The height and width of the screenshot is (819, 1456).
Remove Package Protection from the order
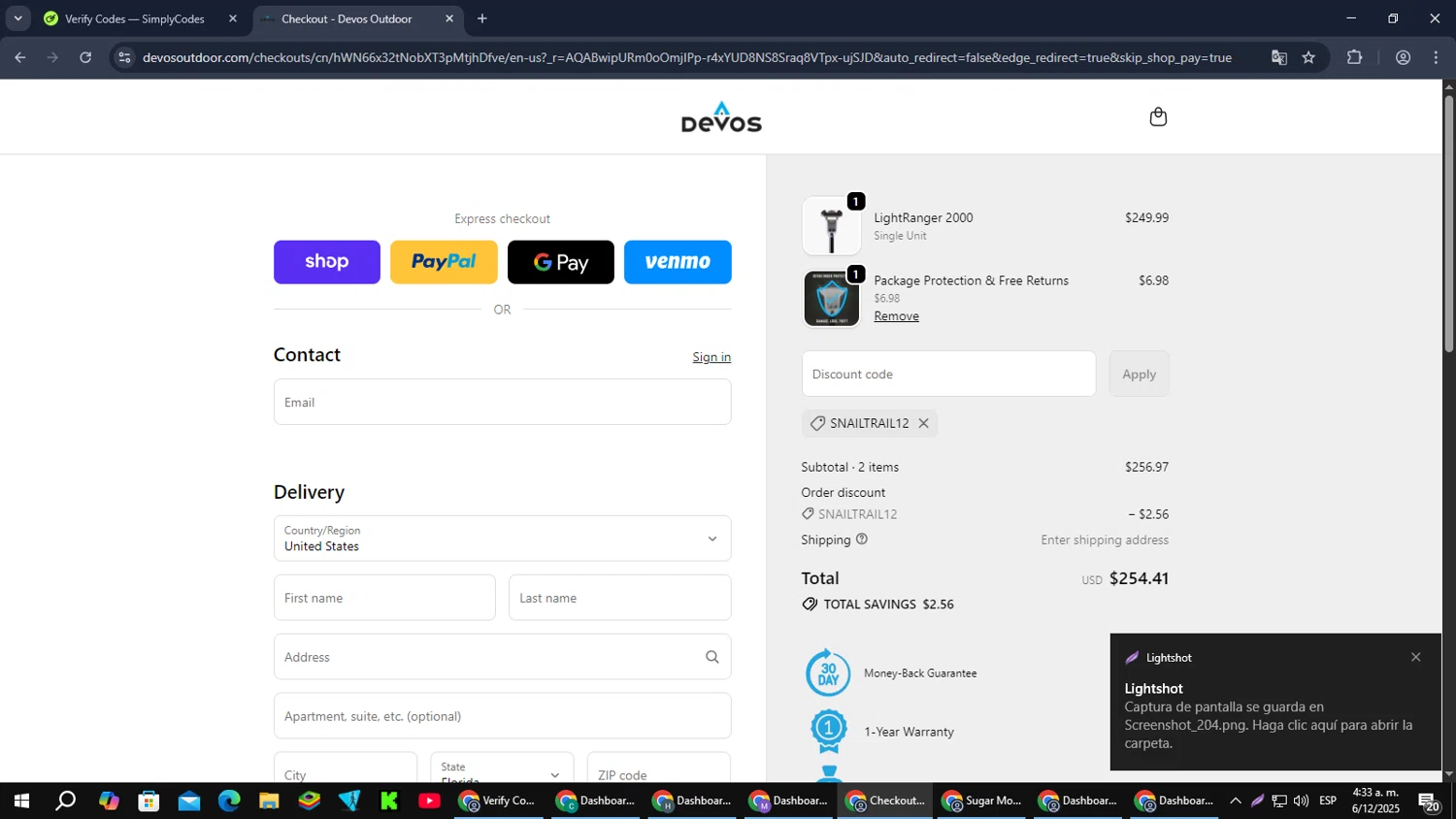896,316
